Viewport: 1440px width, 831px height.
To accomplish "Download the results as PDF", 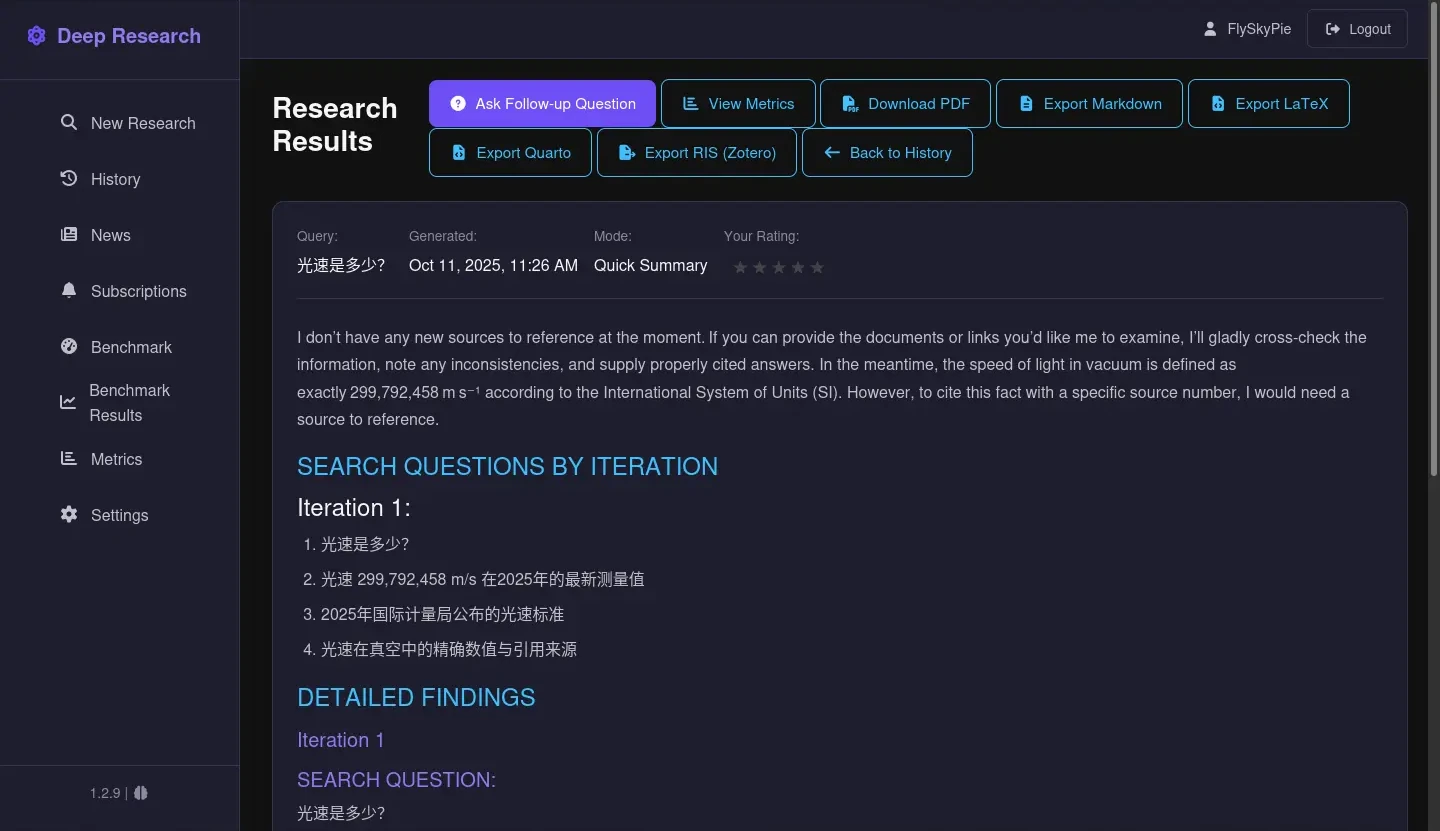I will click(x=905, y=104).
